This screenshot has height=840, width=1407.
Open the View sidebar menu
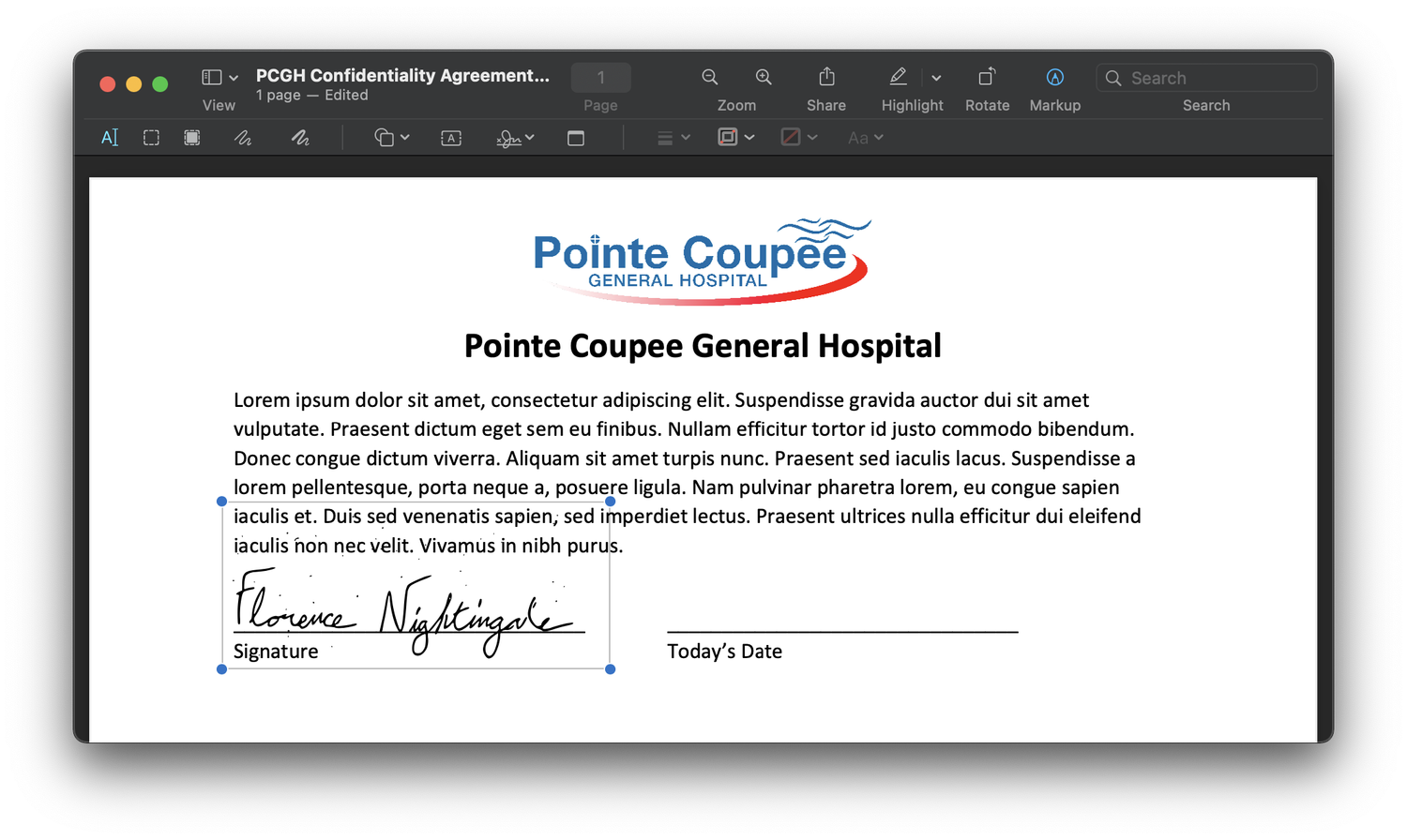pyautogui.click(x=219, y=77)
